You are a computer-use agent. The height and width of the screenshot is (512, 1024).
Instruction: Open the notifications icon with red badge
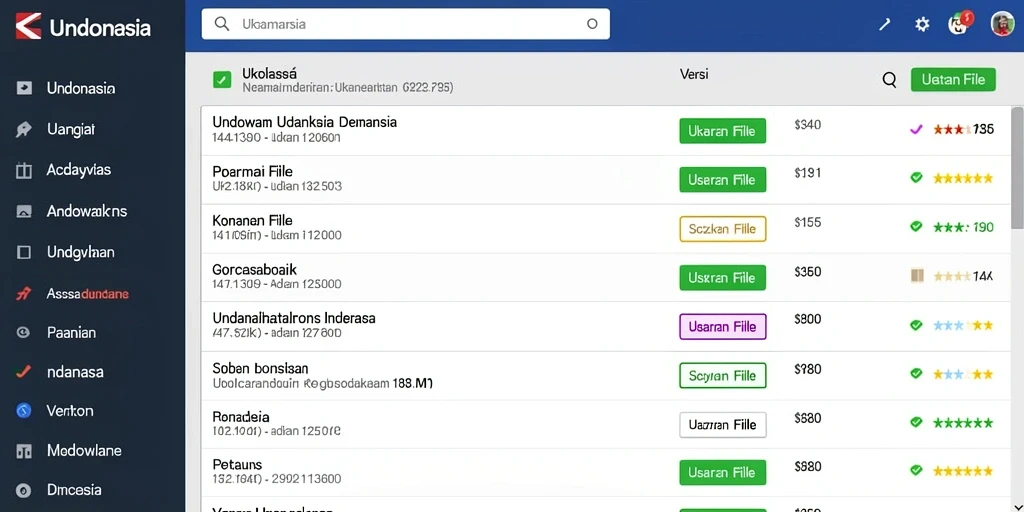pos(959,24)
